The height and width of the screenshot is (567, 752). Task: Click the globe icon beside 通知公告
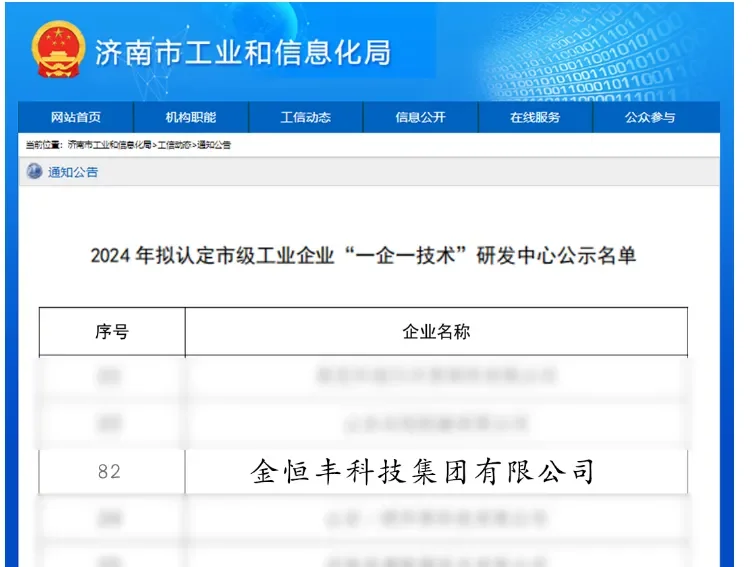pyautogui.click(x=34, y=171)
